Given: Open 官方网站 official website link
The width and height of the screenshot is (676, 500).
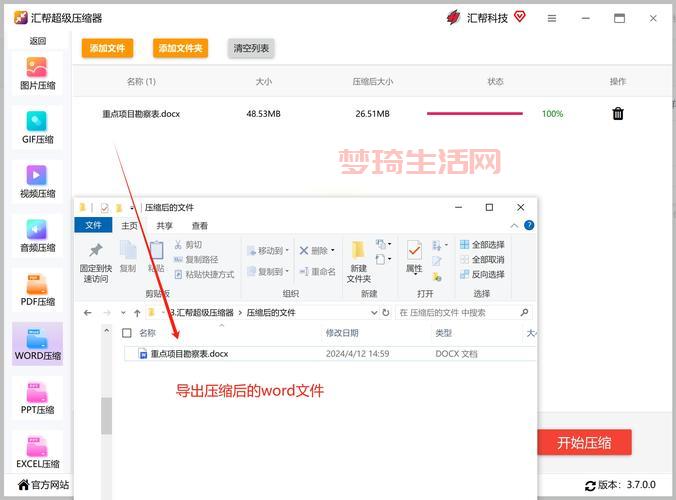Looking at the screenshot, I should (x=43, y=485).
